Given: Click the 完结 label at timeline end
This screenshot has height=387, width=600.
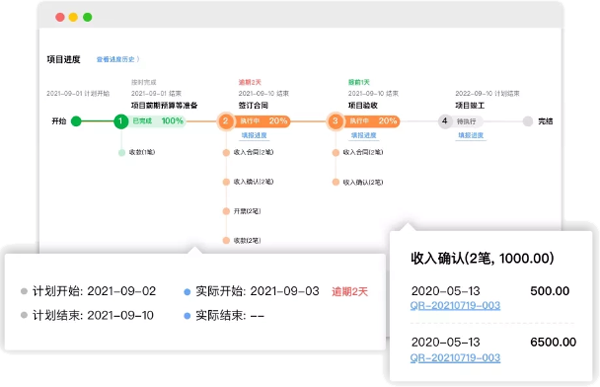Looking at the screenshot, I should pyautogui.click(x=545, y=122).
